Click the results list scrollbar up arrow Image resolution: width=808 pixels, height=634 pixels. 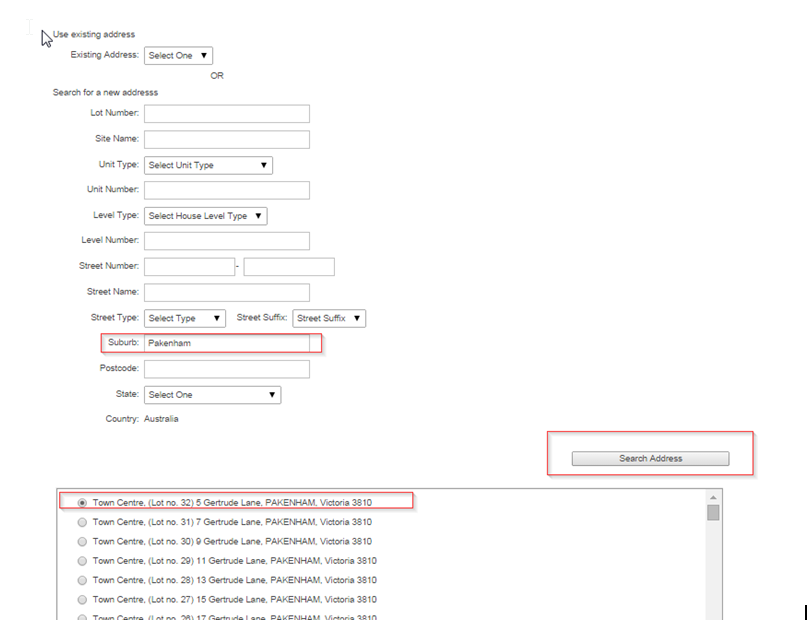click(x=713, y=497)
